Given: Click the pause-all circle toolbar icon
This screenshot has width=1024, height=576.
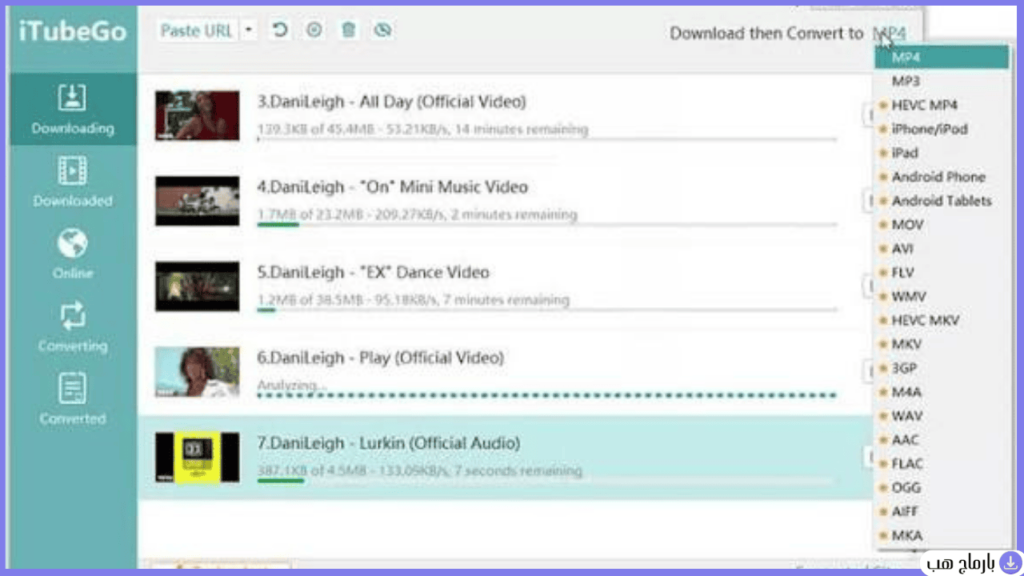Looking at the screenshot, I should [x=314, y=30].
